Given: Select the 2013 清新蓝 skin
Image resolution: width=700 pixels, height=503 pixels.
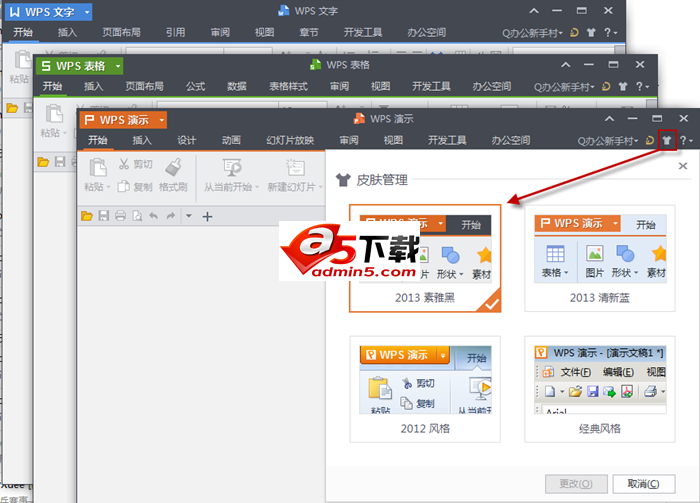Looking at the screenshot, I should pyautogui.click(x=600, y=258).
